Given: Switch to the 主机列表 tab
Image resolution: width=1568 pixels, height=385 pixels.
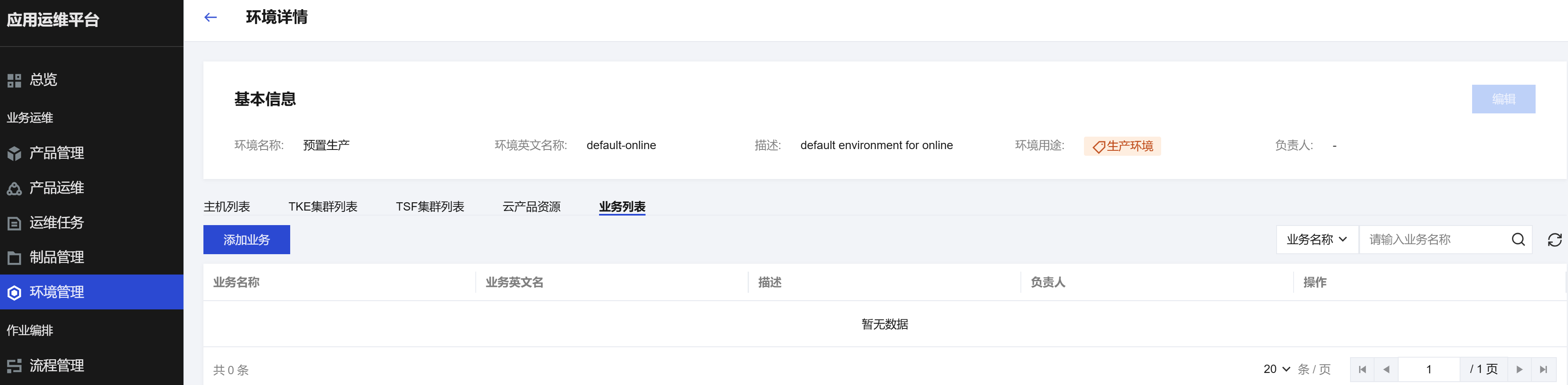Looking at the screenshot, I should coord(226,206).
